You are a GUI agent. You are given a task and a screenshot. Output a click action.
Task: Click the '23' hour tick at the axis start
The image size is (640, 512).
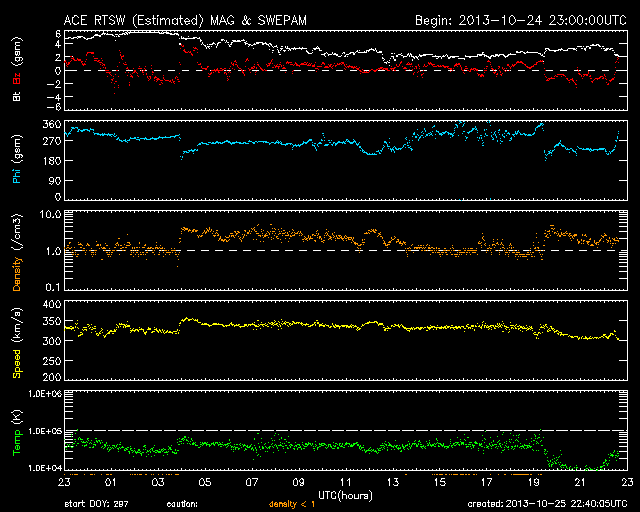click(x=64, y=482)
